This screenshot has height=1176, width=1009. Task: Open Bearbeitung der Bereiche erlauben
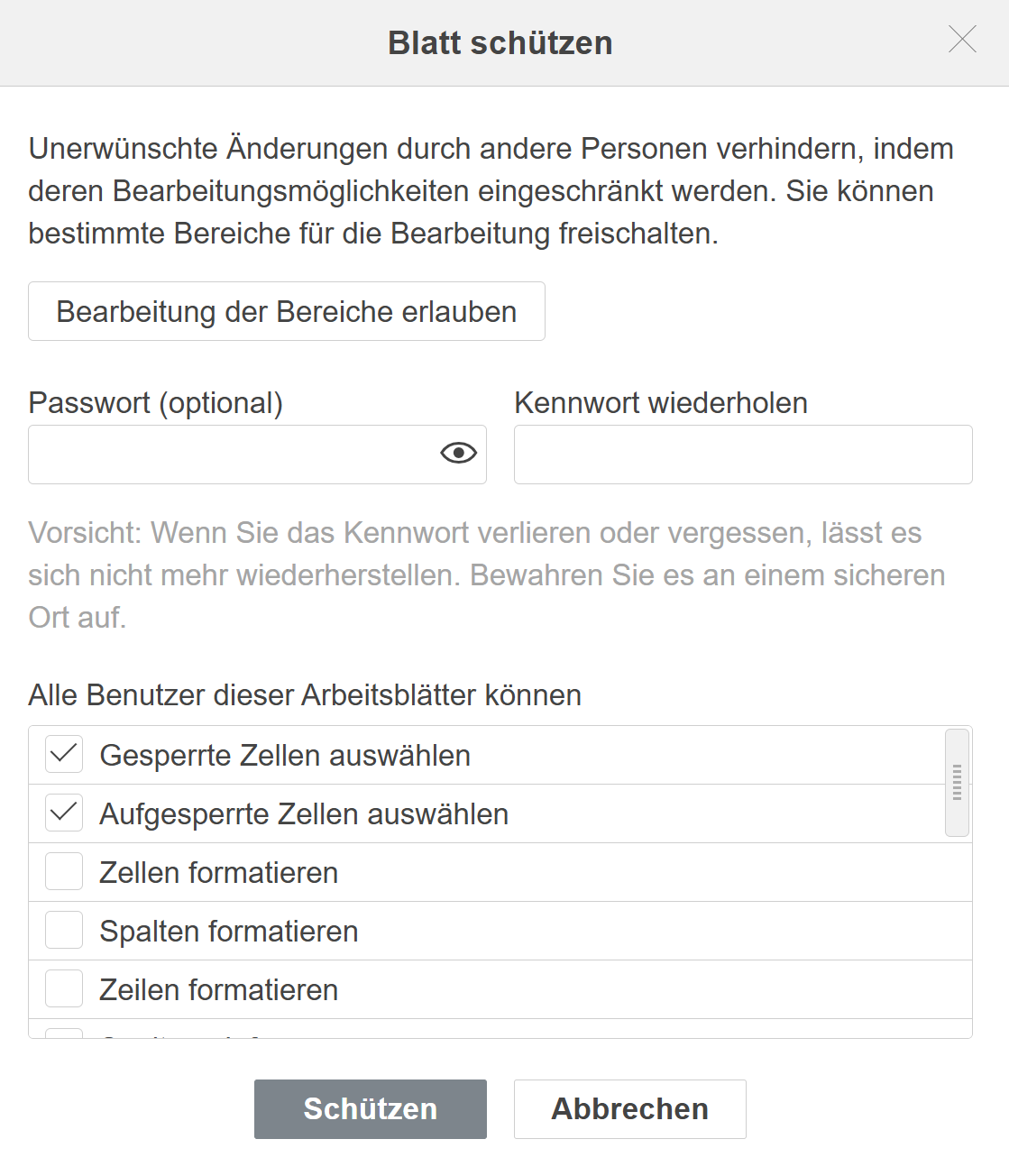[x=287, y=311]
